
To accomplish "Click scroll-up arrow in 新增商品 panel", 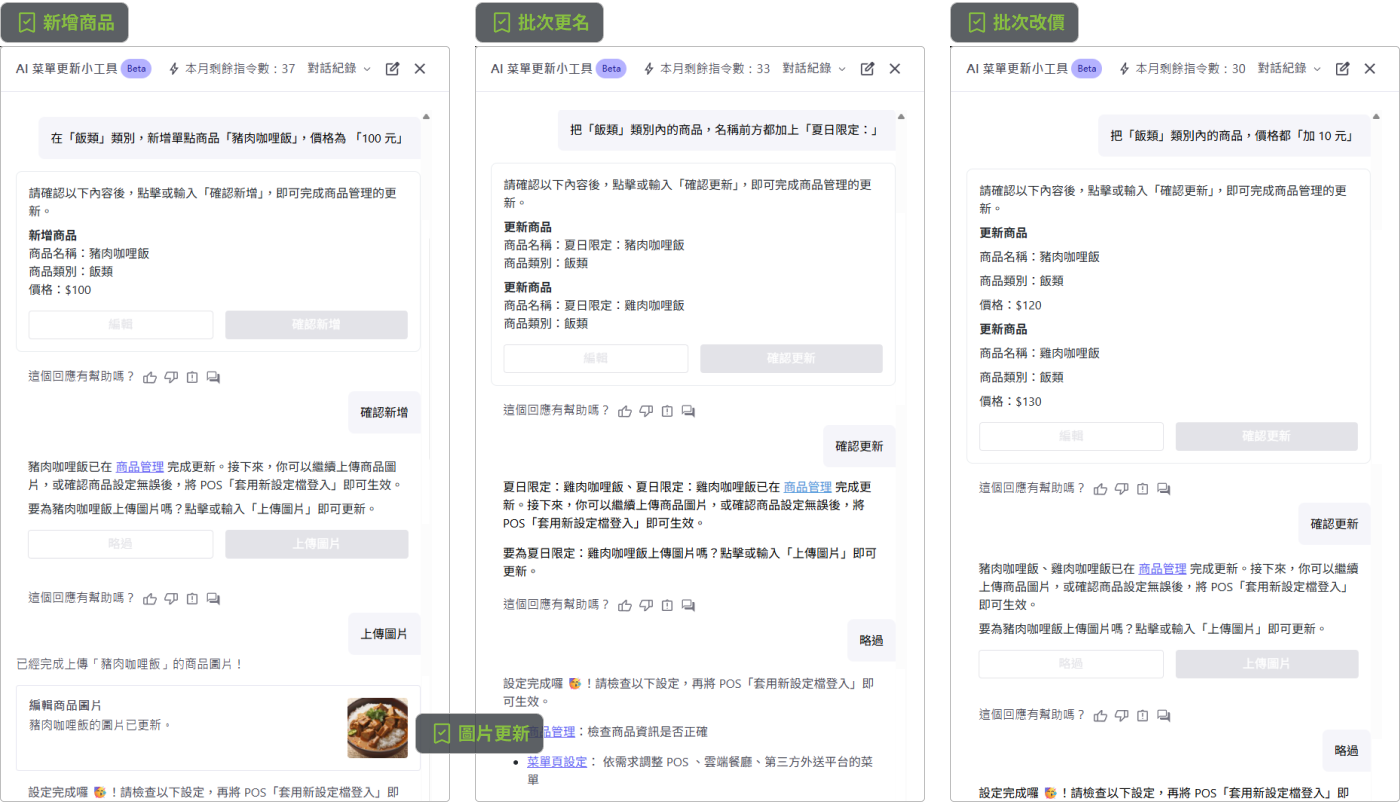I will tap(426, 116).
